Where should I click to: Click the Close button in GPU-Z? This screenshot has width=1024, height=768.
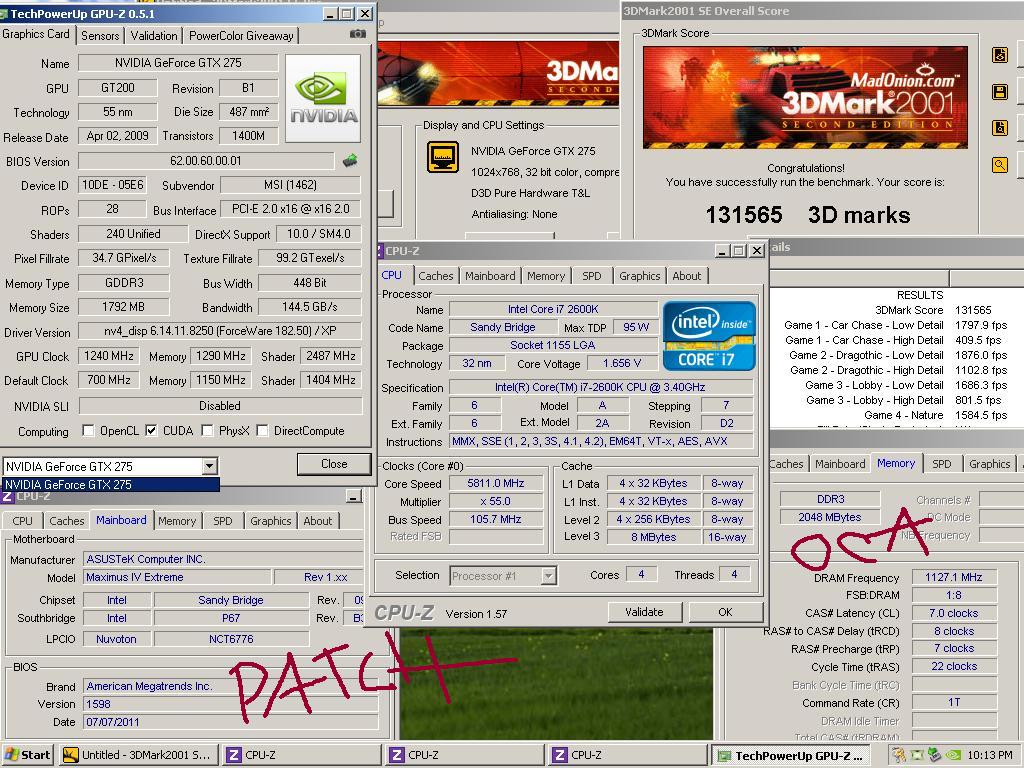pos(334,464)
